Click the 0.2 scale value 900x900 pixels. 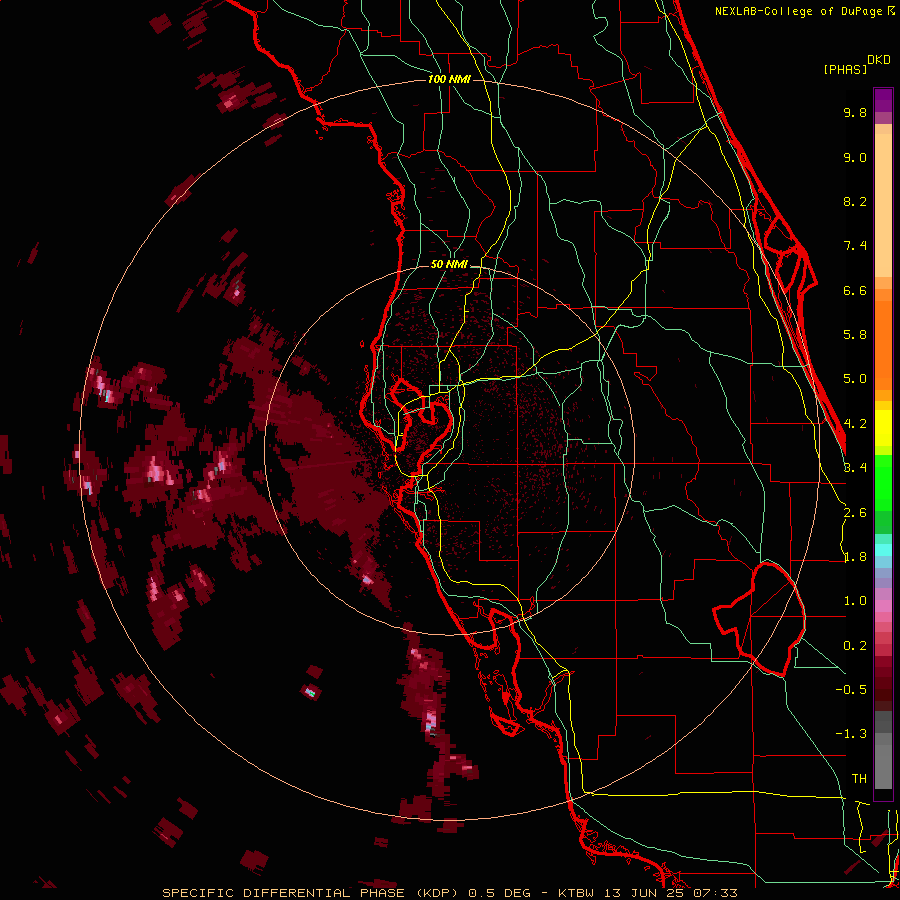[x=855, y=646]
